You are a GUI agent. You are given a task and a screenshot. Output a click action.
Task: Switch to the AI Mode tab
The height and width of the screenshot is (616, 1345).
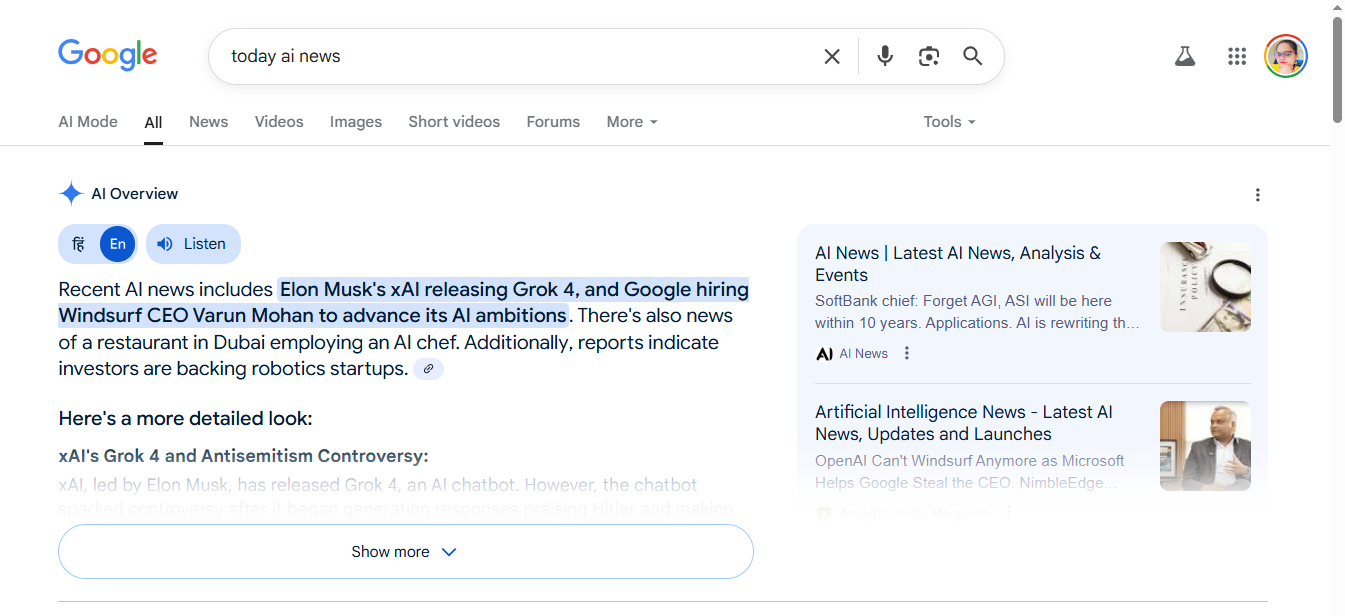click(88, 122)
